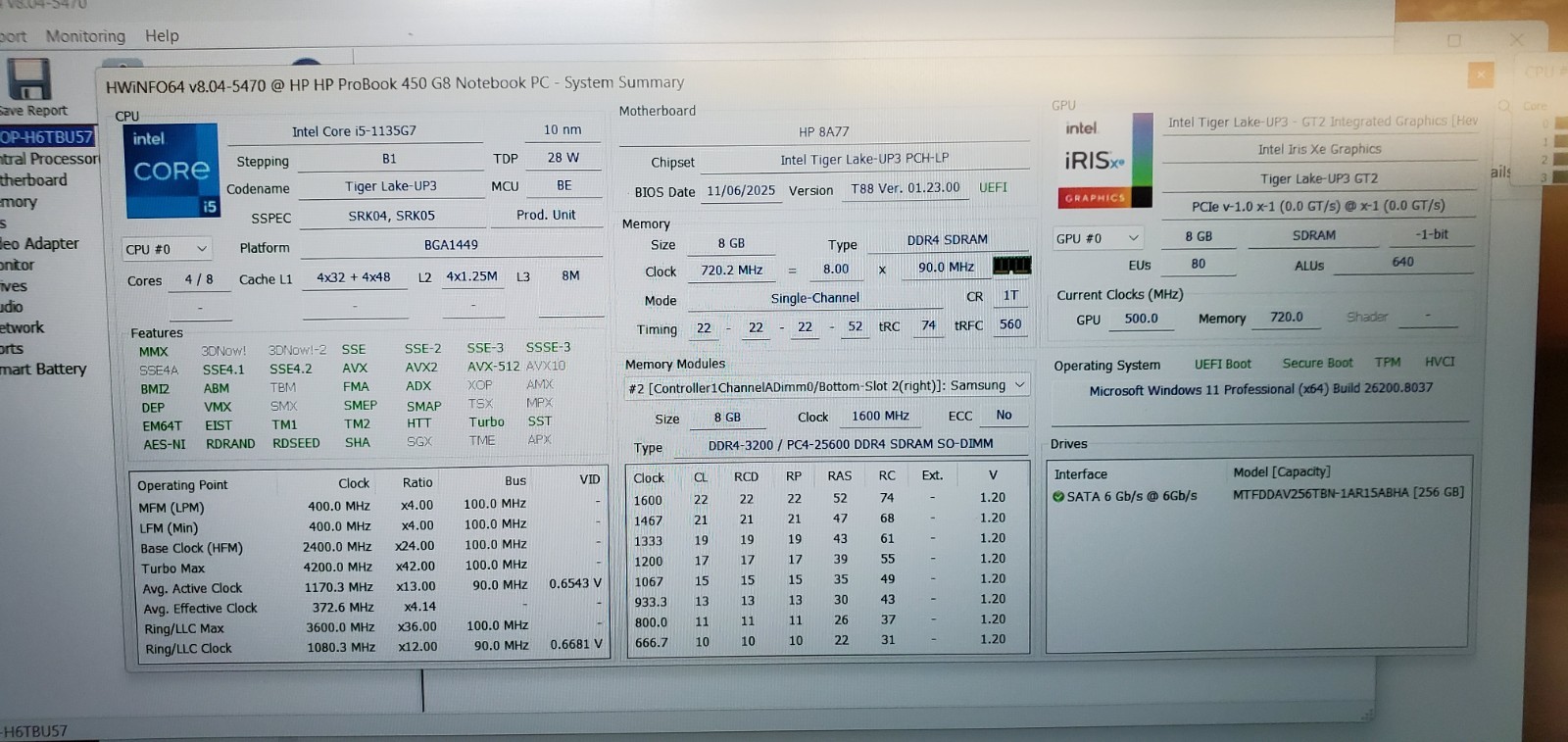Click the ALUs 640 value
Image resolution: width=1568 pixels, height=742 pixels.
(x=1402, y=262)
